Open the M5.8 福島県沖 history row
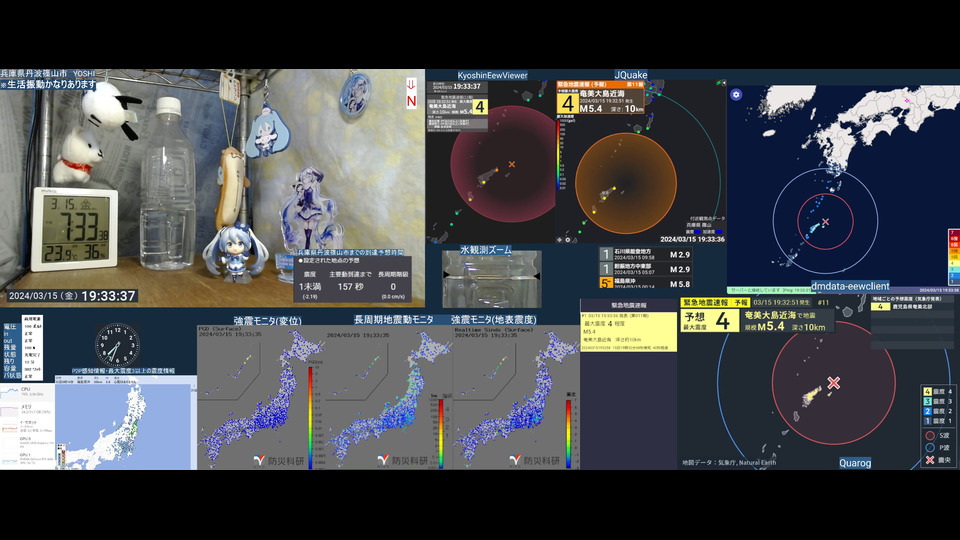This screenshot has height=540, width=960. coord(645,283)
